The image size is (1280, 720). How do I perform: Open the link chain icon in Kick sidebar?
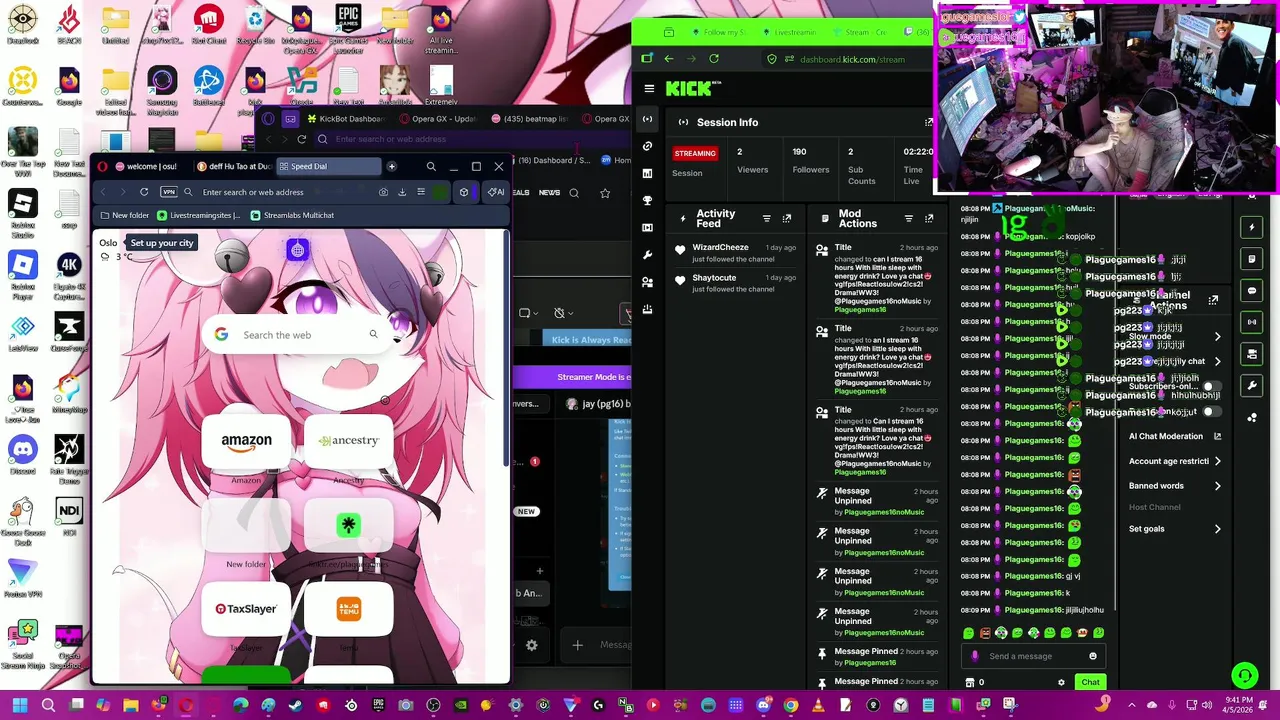point(647,146)
